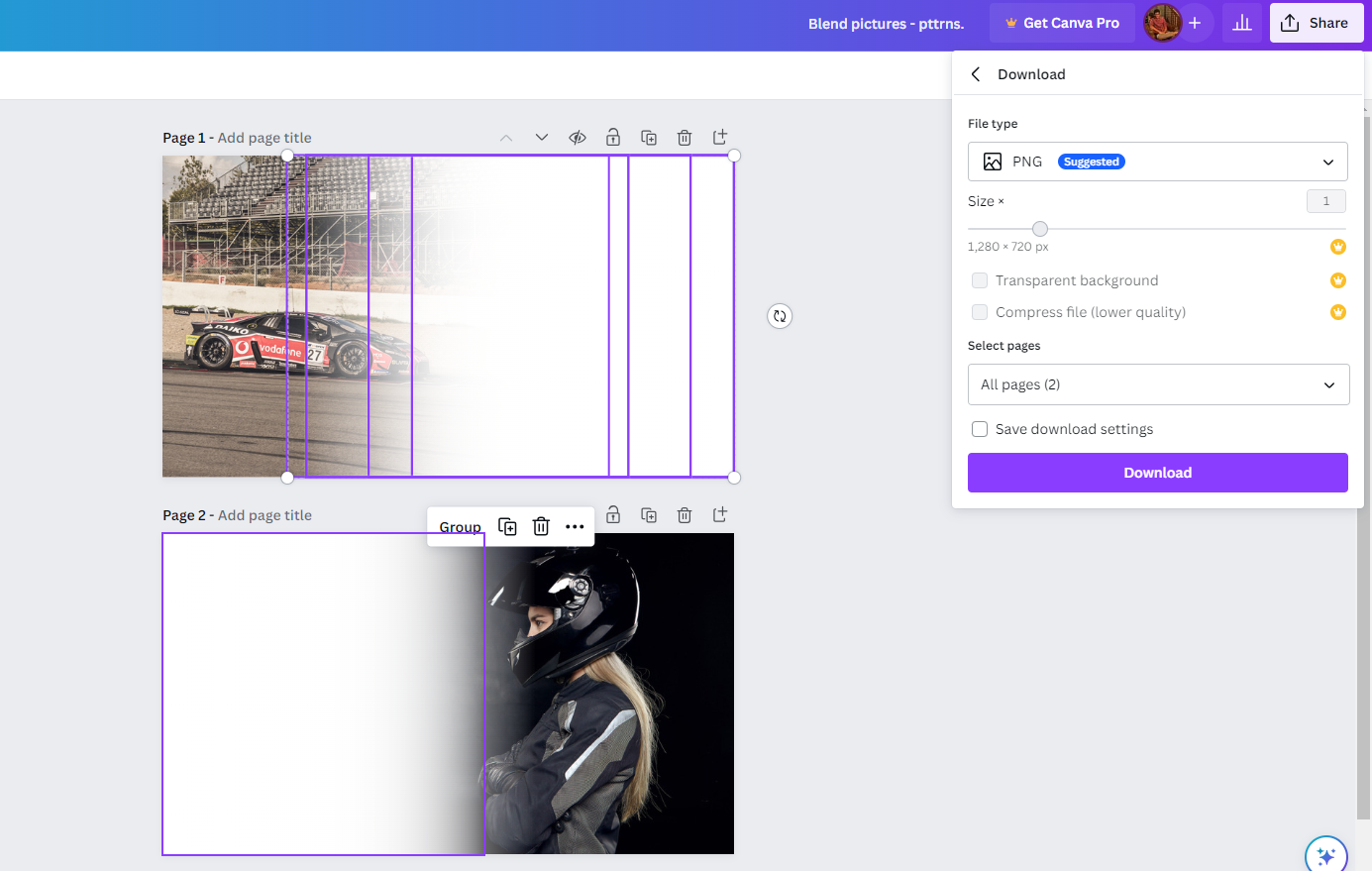The width and height of the screenshot is (1372, 871).
Task: Add a new page after Page 1
Action: tap(720, 137)
